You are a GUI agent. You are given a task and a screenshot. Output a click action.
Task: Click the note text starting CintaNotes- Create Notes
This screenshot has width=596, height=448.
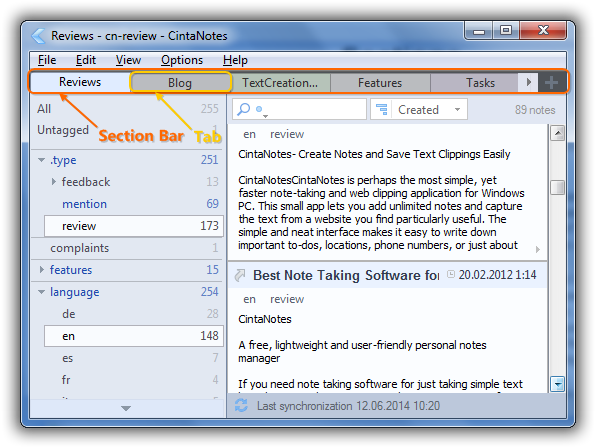[374, 154]
